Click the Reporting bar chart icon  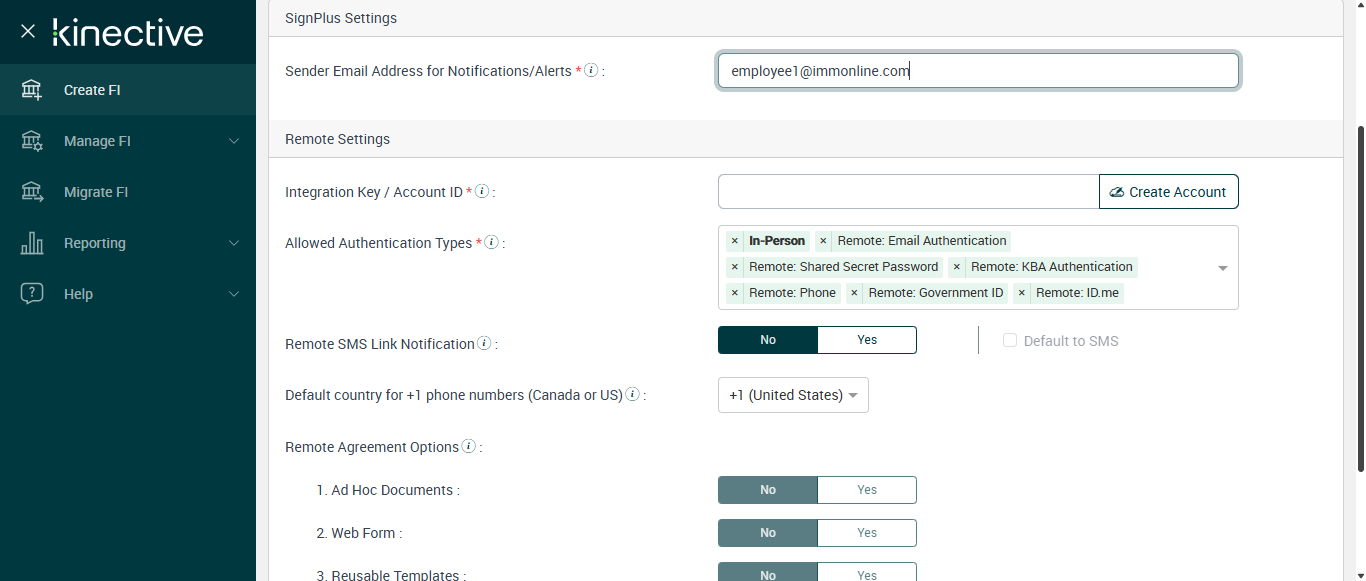32,243
